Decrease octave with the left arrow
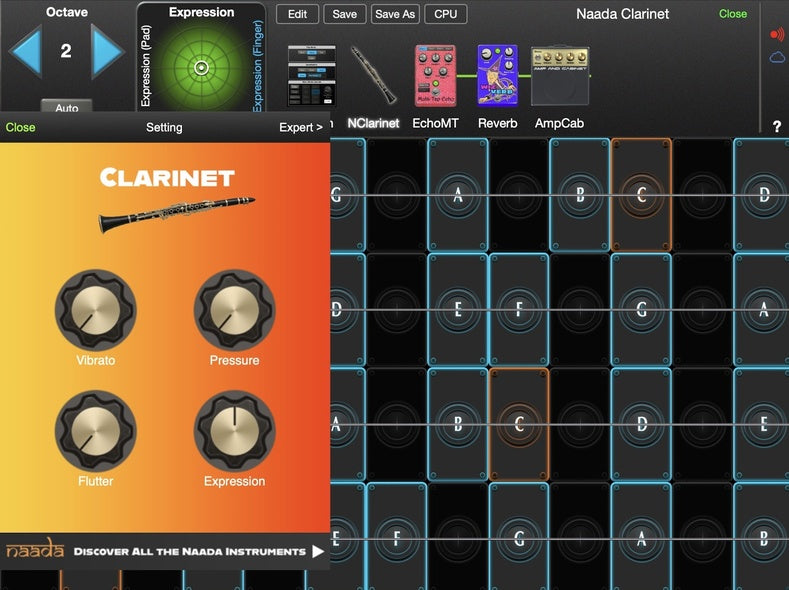Screen dimensions: 789x590 click(25, 51)
